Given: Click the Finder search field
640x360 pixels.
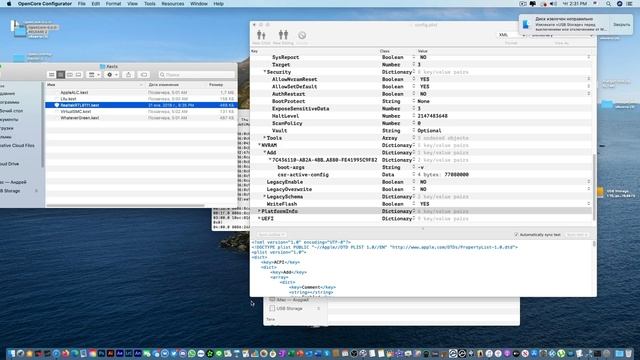Looking at the screenshot, I should [196, 75].
